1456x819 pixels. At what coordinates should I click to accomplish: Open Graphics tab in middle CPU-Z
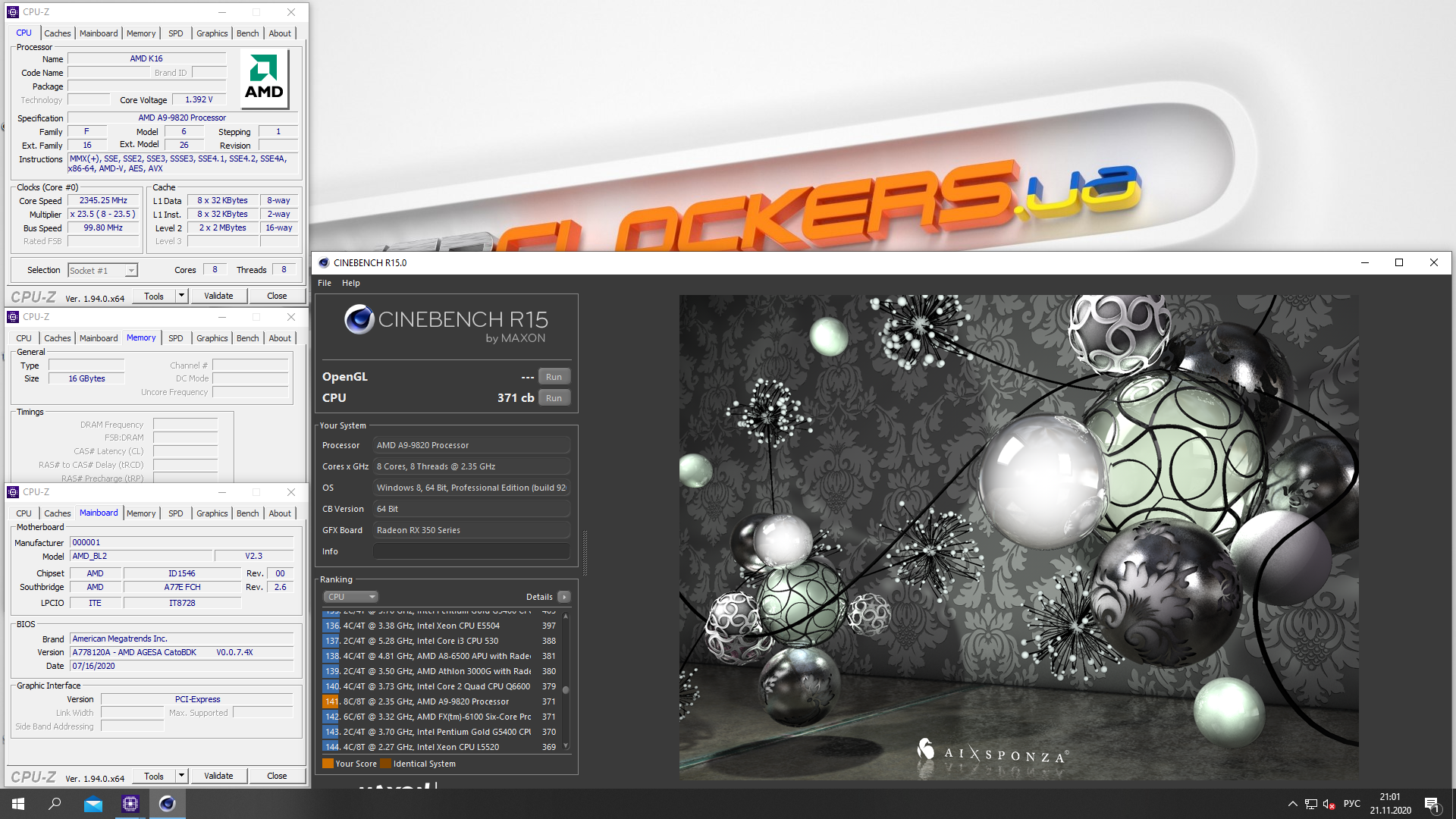click(x=212, y=338)
